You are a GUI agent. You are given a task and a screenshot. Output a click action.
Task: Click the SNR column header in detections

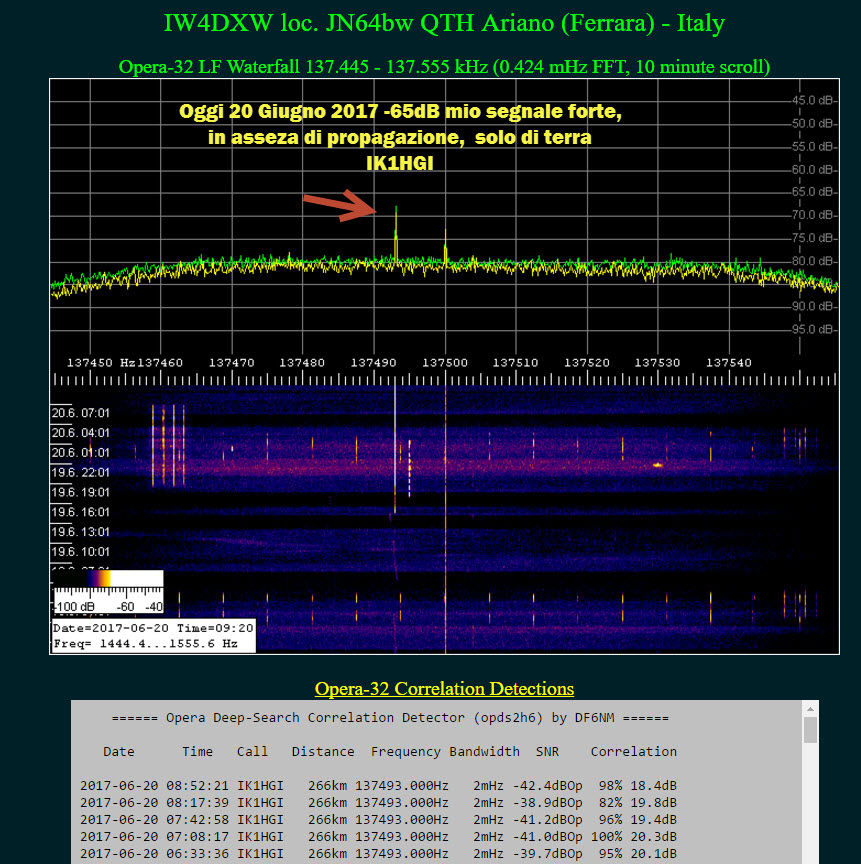point(547,752)
